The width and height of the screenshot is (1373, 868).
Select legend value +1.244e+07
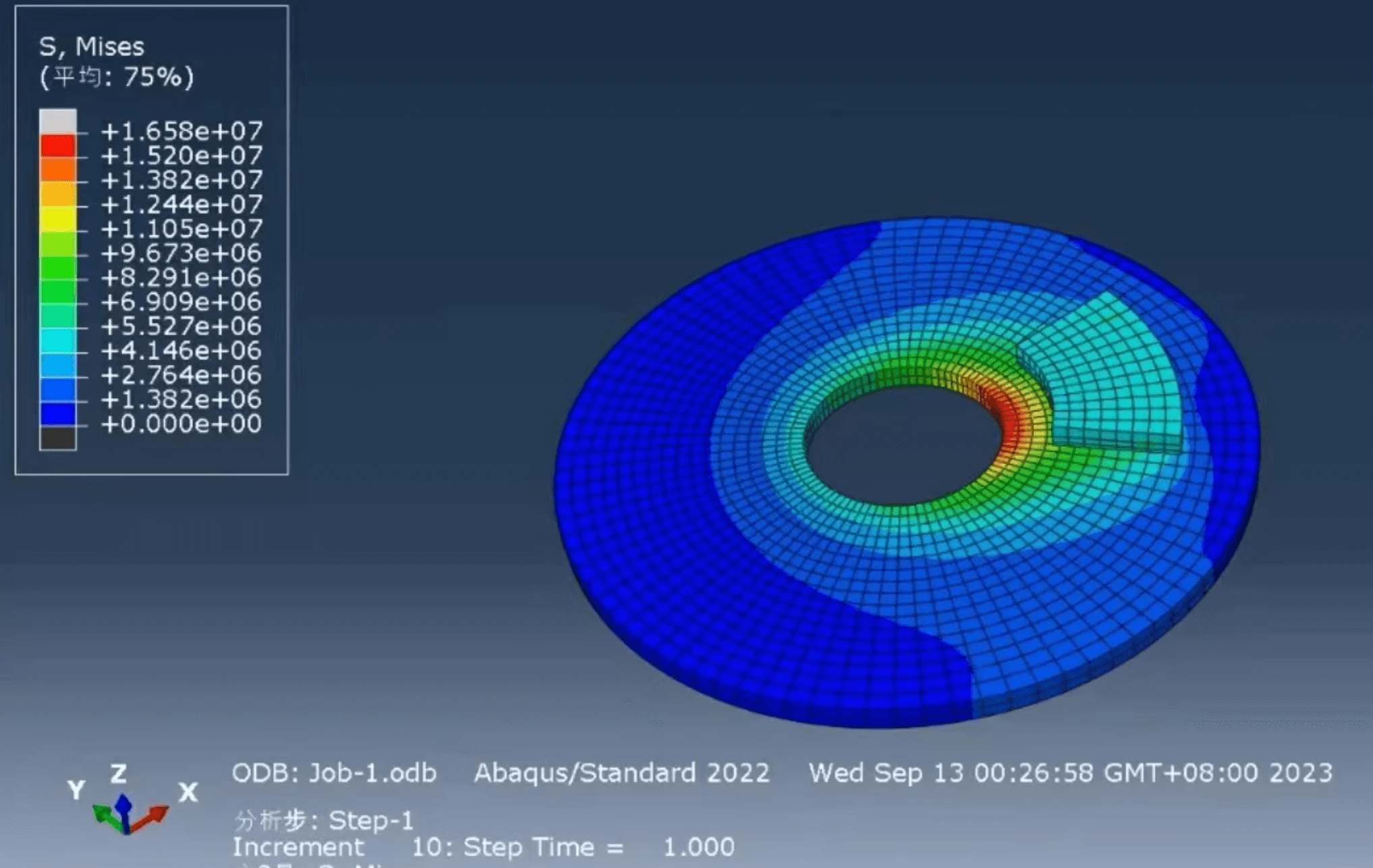click(181, 204)
